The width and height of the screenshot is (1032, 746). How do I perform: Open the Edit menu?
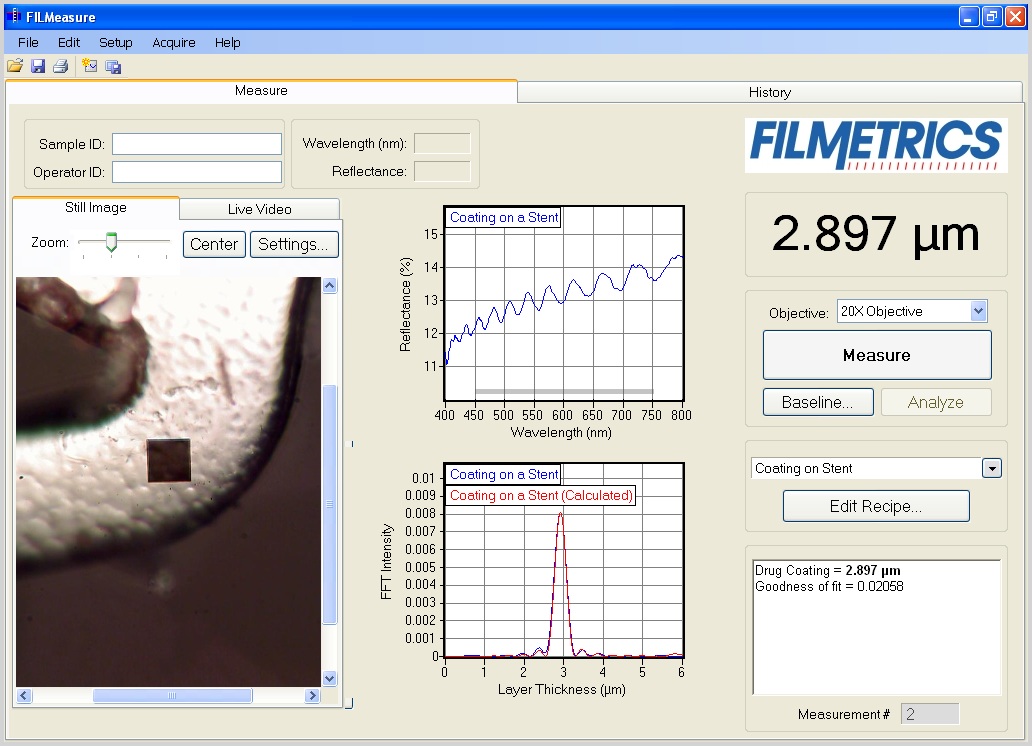tap(69, 43)
